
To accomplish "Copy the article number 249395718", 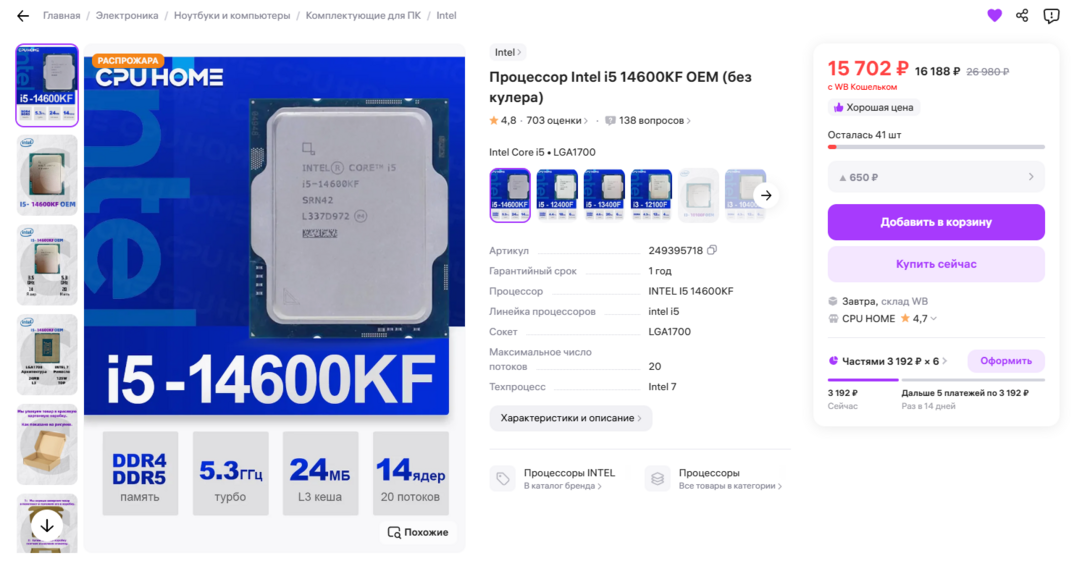I will click(712, 250).
